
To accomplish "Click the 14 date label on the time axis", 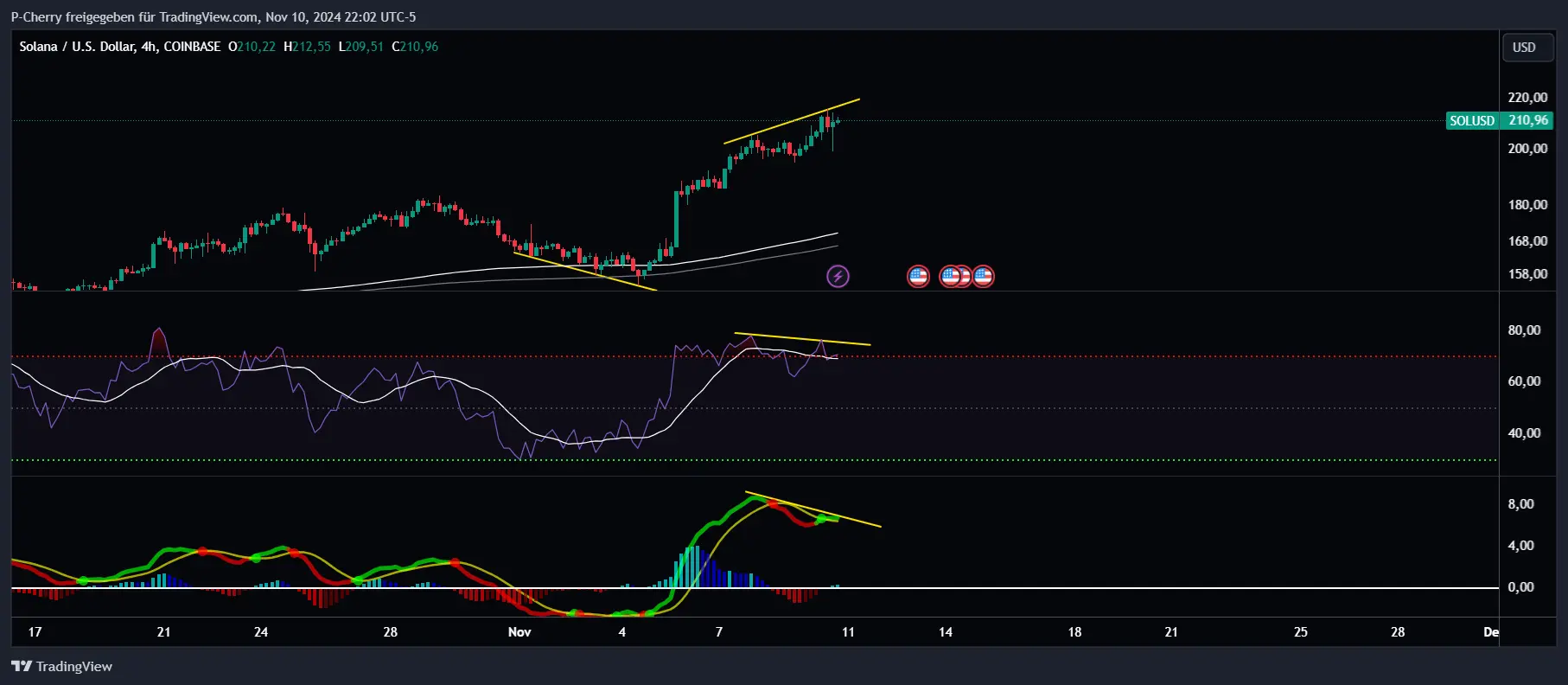I will tap(946, 632).
